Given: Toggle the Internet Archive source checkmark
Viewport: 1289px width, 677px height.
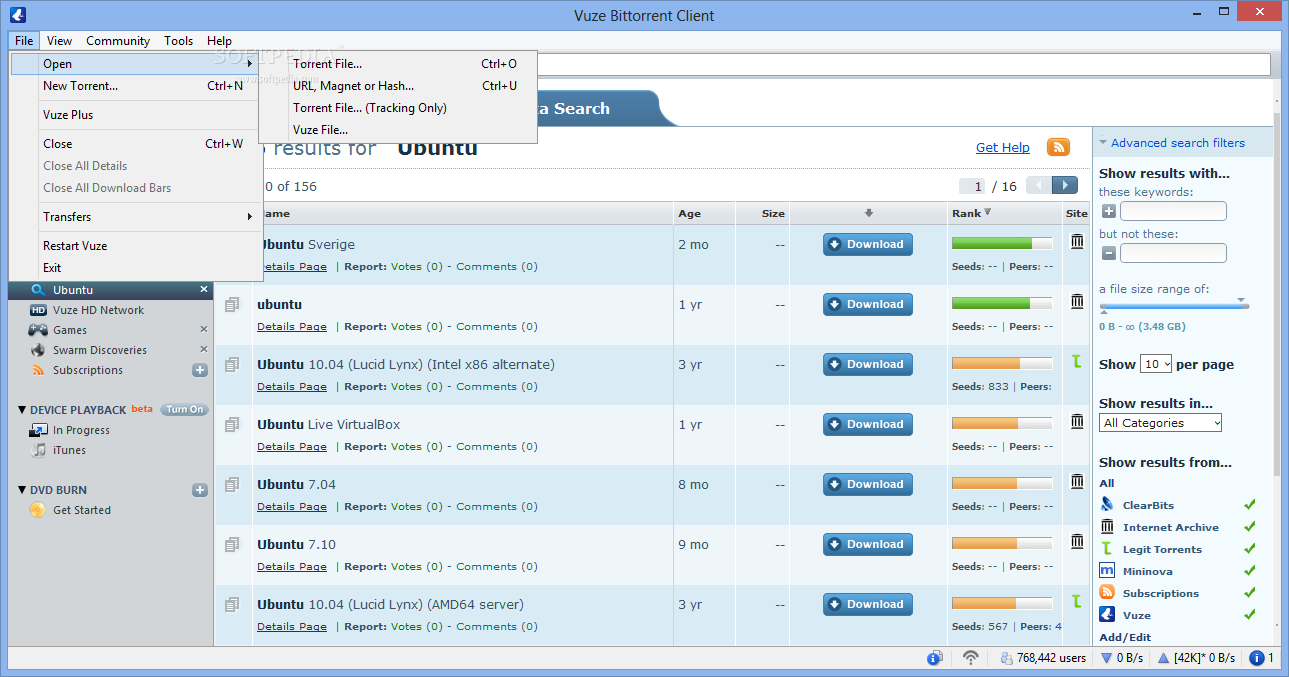Looking at the screenshot, I should (x=1250, y=527).
